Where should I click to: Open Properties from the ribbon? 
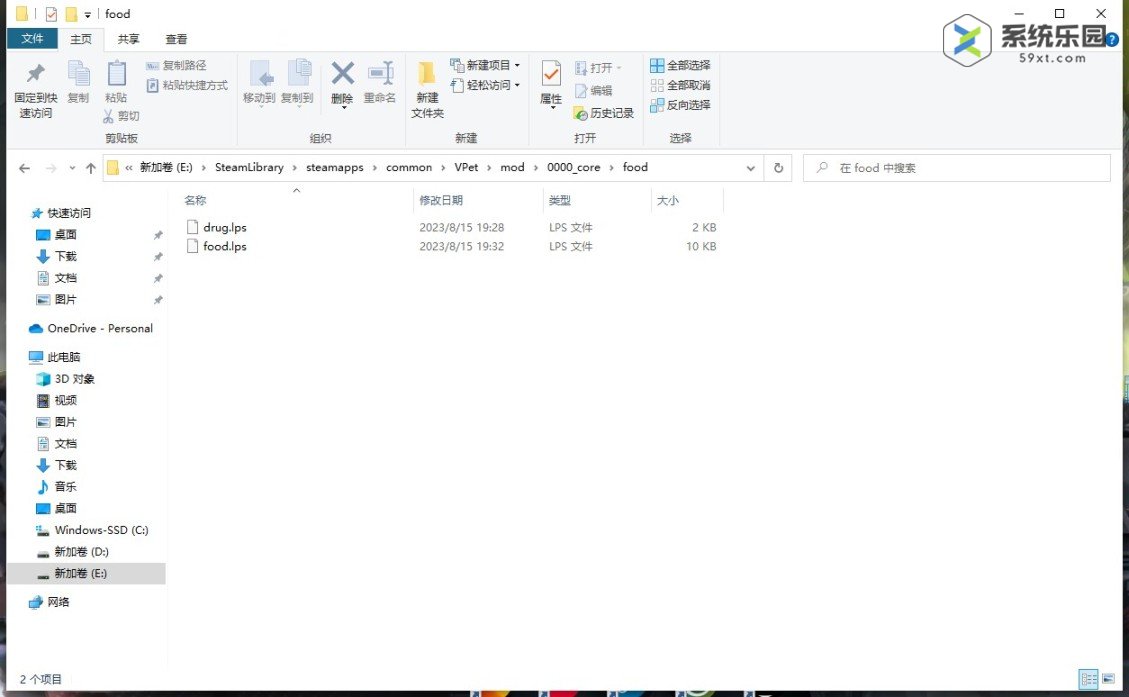tap(551, 75)
